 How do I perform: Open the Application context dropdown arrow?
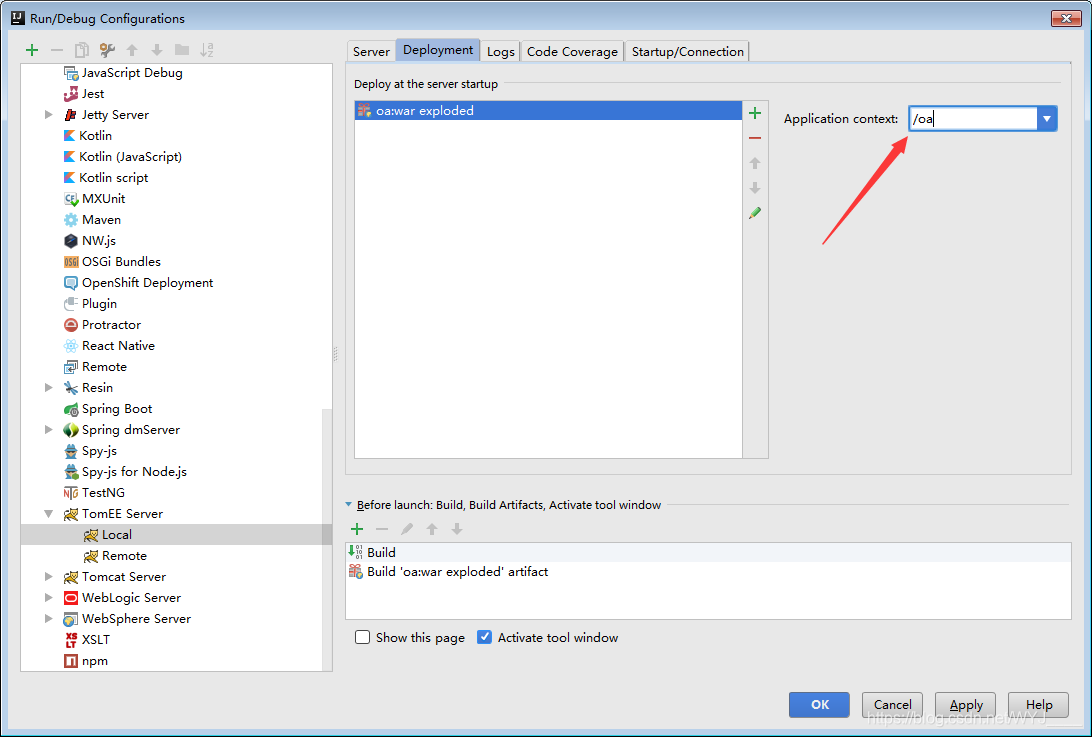coord(1047,119)
